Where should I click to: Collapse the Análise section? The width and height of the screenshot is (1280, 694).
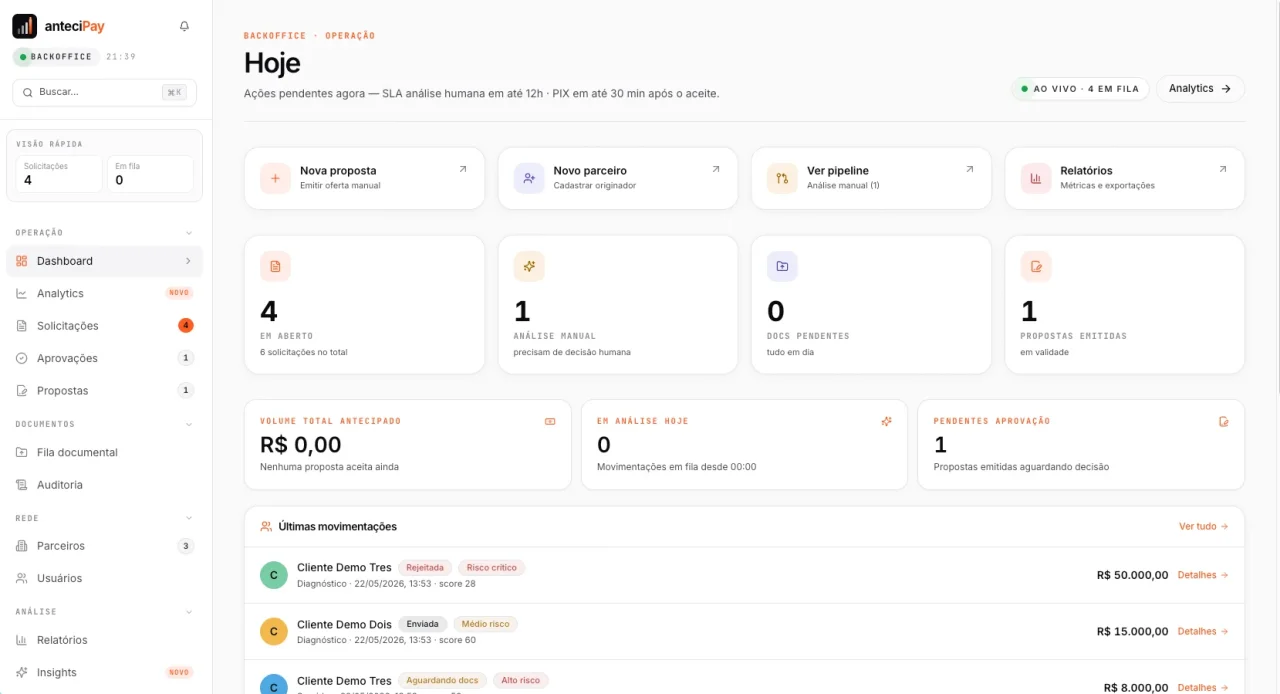[189, 611]
